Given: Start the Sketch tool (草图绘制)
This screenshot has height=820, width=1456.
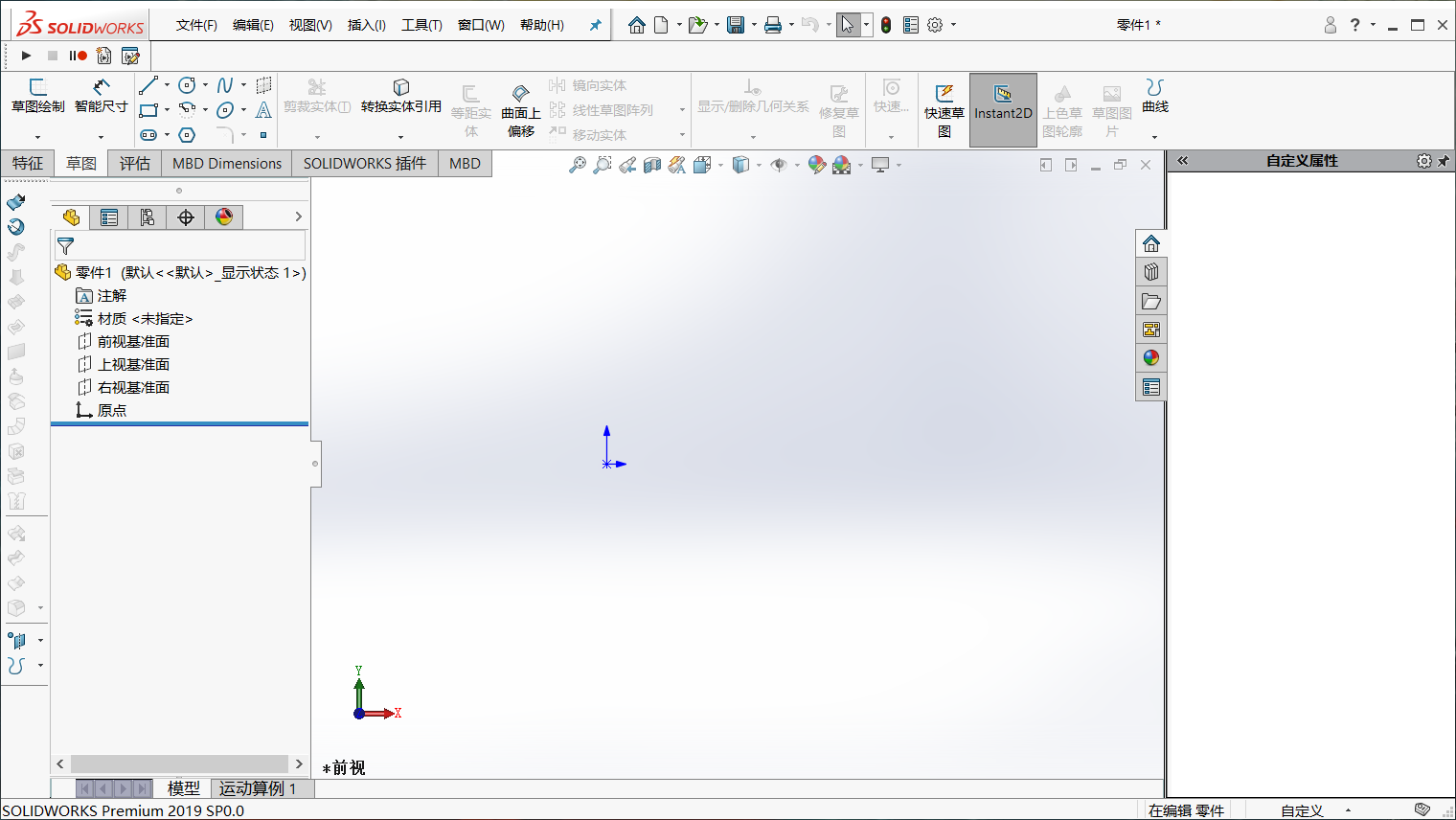Looking at the screenshot, I should (37, 96).
